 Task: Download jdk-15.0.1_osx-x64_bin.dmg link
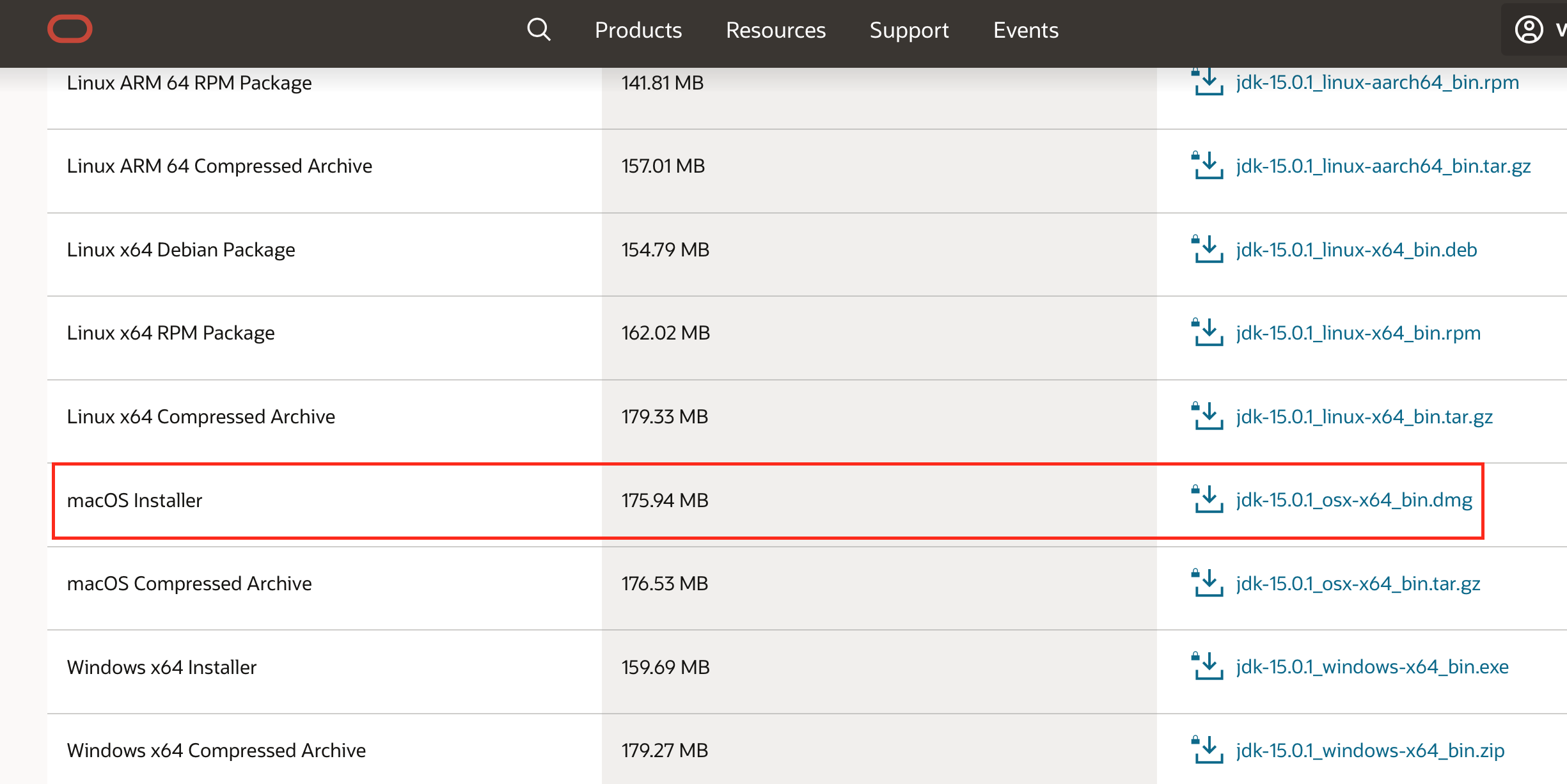(1354, 500)
